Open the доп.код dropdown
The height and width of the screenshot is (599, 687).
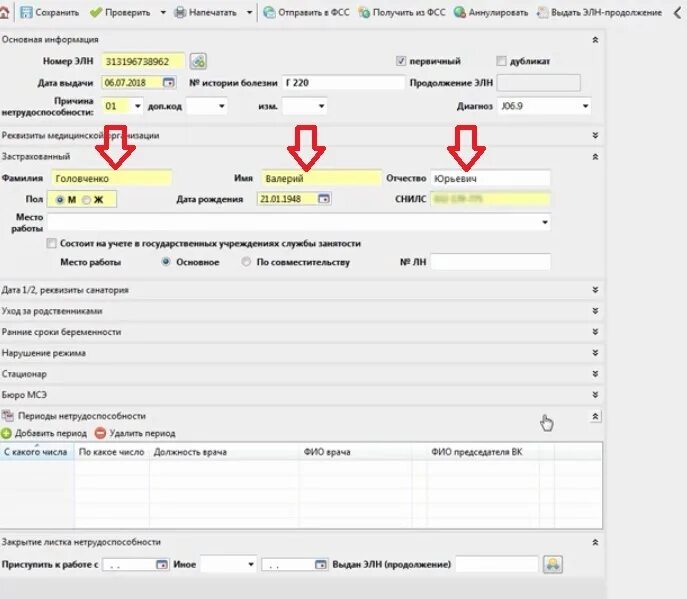tap(222, 106)
